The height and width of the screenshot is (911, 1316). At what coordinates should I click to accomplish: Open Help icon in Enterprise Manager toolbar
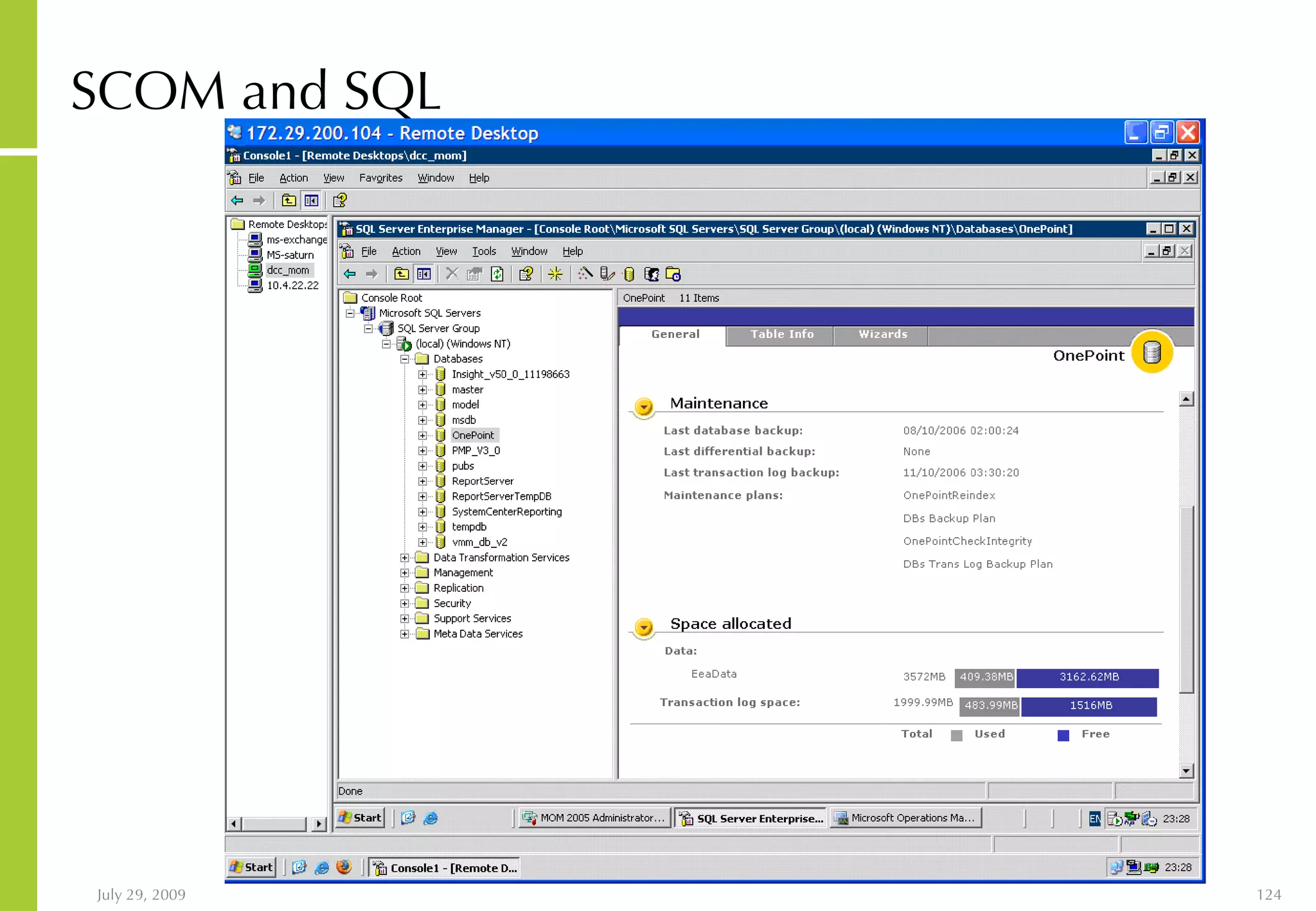pos(526,274)
